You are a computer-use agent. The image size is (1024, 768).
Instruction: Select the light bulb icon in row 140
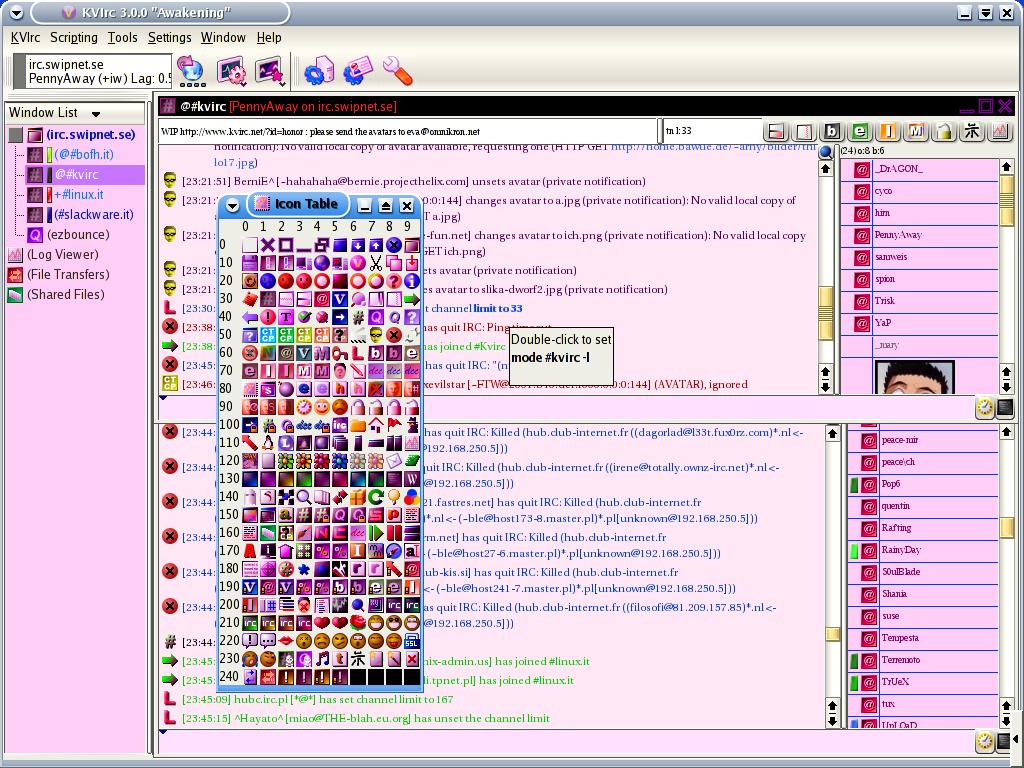click(x=394, y=497)
